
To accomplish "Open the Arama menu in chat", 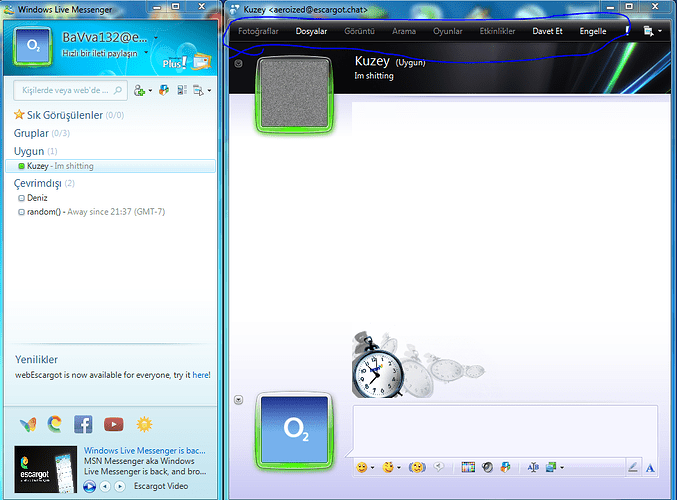I will 404,31.
